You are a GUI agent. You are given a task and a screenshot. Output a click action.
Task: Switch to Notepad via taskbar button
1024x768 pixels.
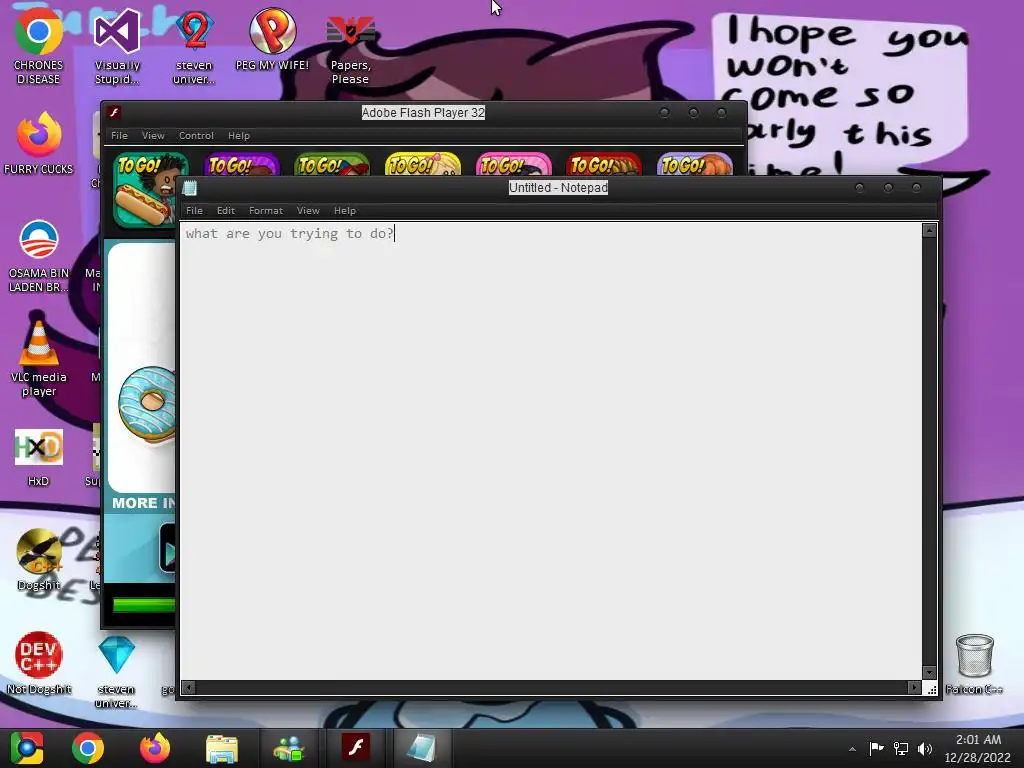click(x=421, y=747)
